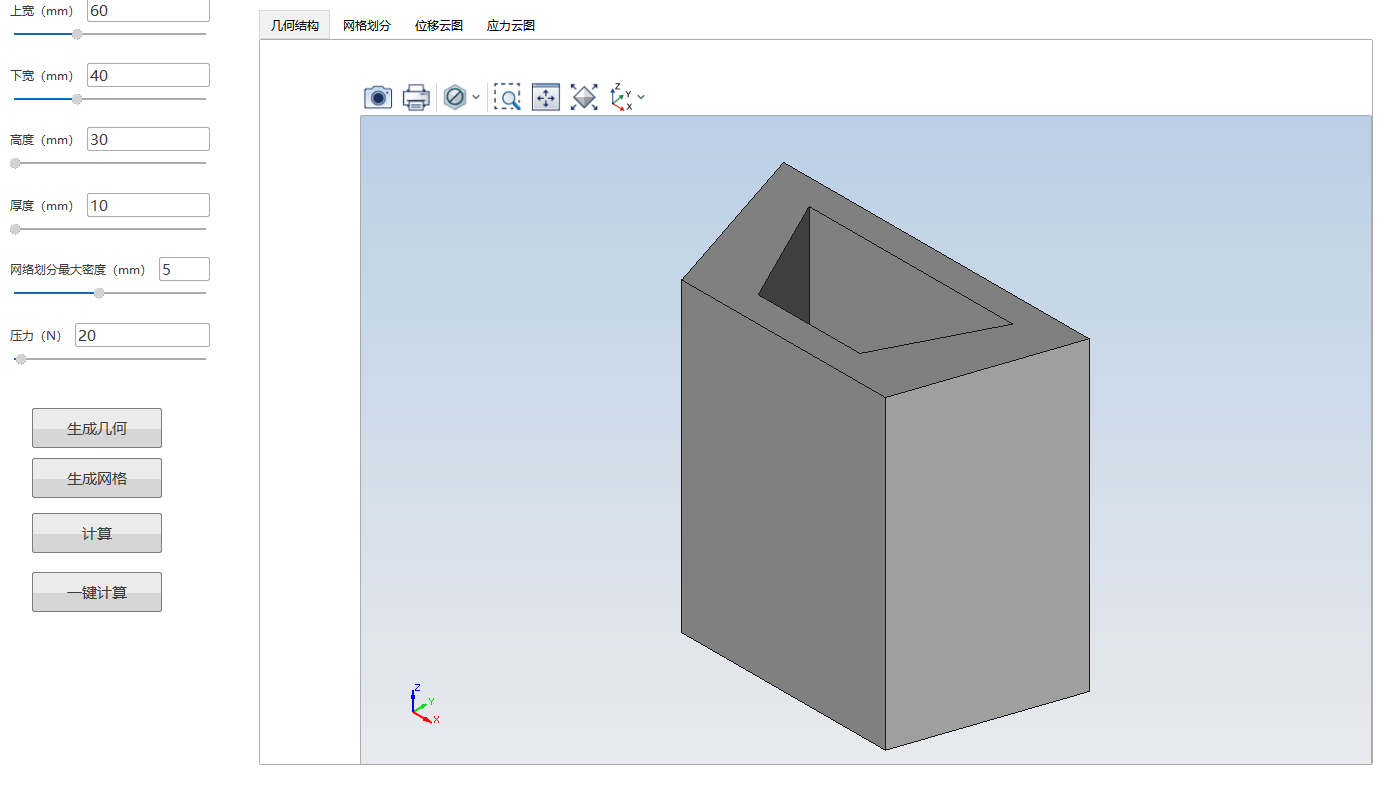The height and width of the screenshot is (803, 1390).
Task: Click the 网络划分最大密度 slider handle
Action: point(99,293)
